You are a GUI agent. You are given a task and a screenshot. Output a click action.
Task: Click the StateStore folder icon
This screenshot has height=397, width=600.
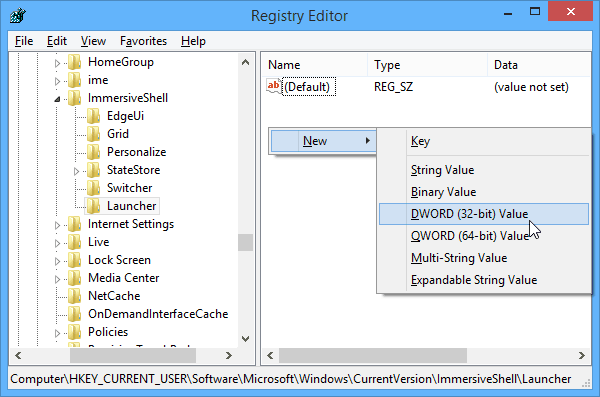tap(94, 170)
